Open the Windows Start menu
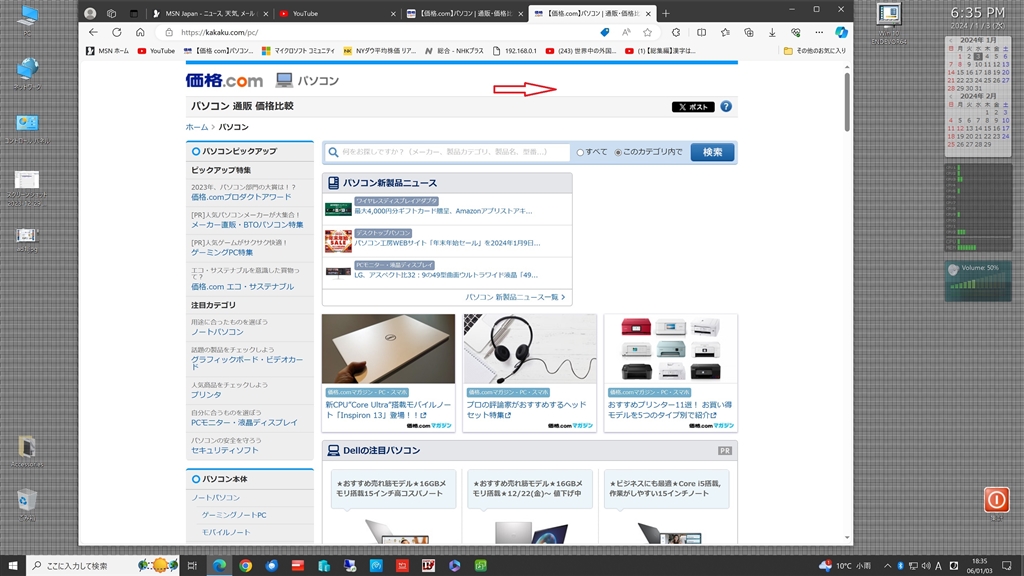Screen dimensions: 1024x576 tap(12, 566)
